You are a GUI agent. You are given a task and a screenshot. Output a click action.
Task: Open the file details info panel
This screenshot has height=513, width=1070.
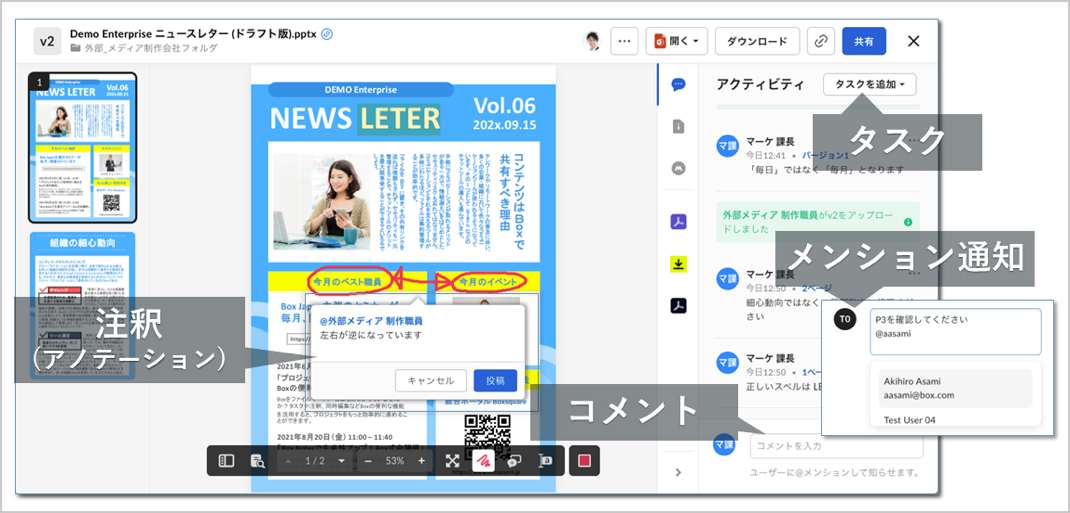coord(678,127)
